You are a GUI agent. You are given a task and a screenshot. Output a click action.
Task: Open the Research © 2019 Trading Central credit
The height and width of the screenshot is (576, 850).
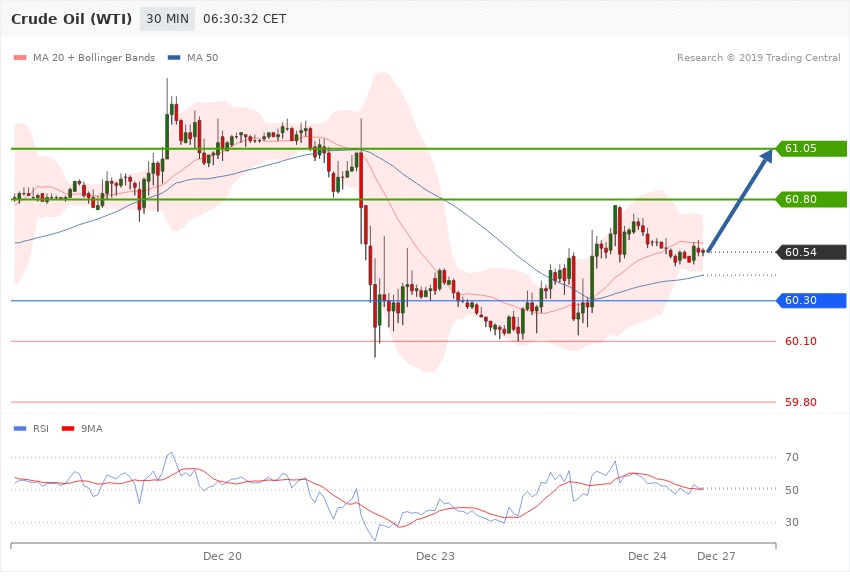(x=758, y=58)
